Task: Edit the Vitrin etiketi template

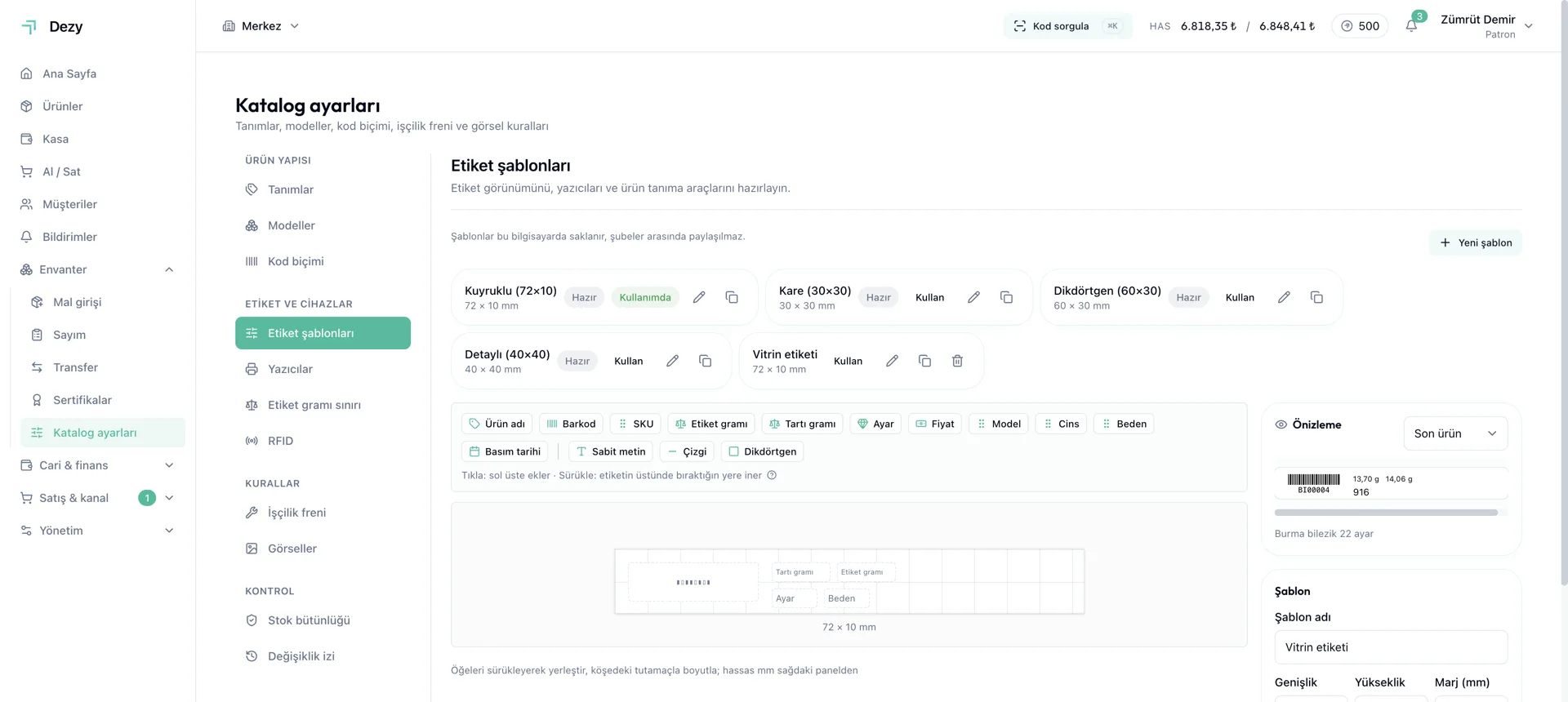Action: click(892, 361)
